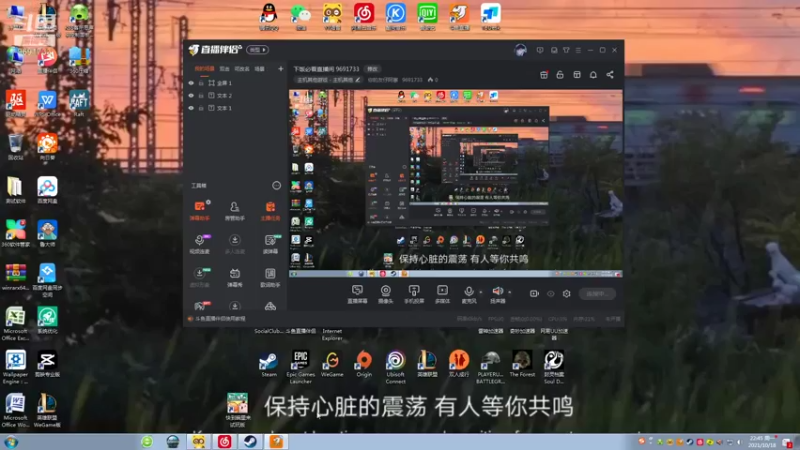Open the notification bell icon
800x450 pixels.
click(593, 75)
